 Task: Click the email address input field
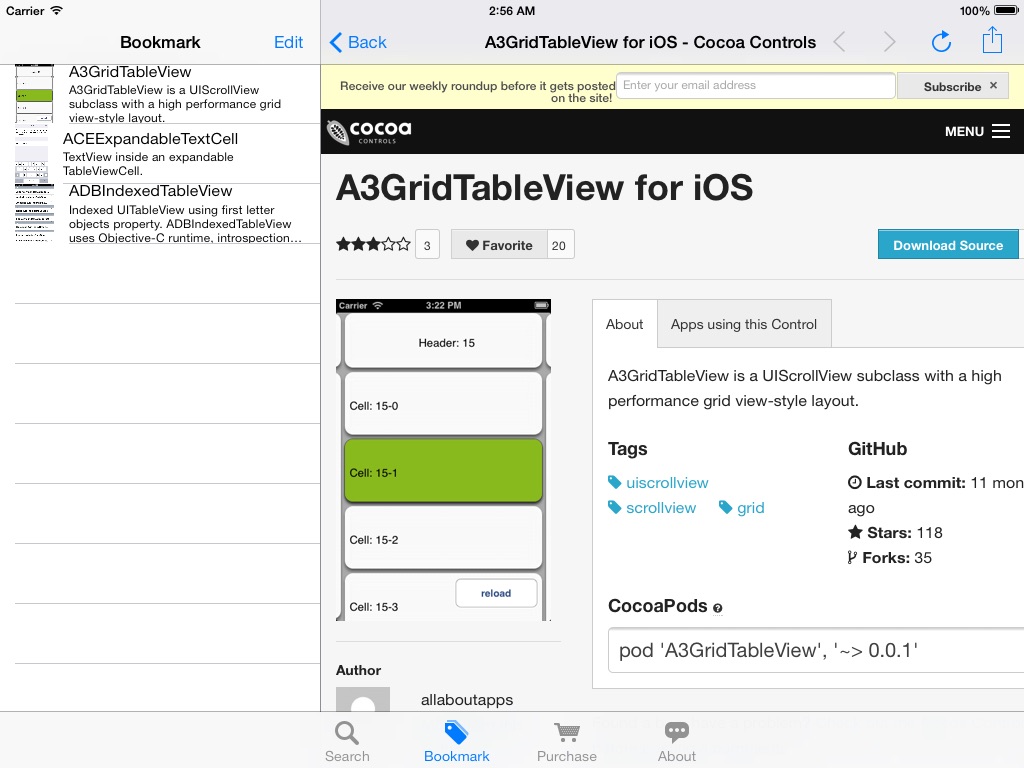click(x=756, y=86)
